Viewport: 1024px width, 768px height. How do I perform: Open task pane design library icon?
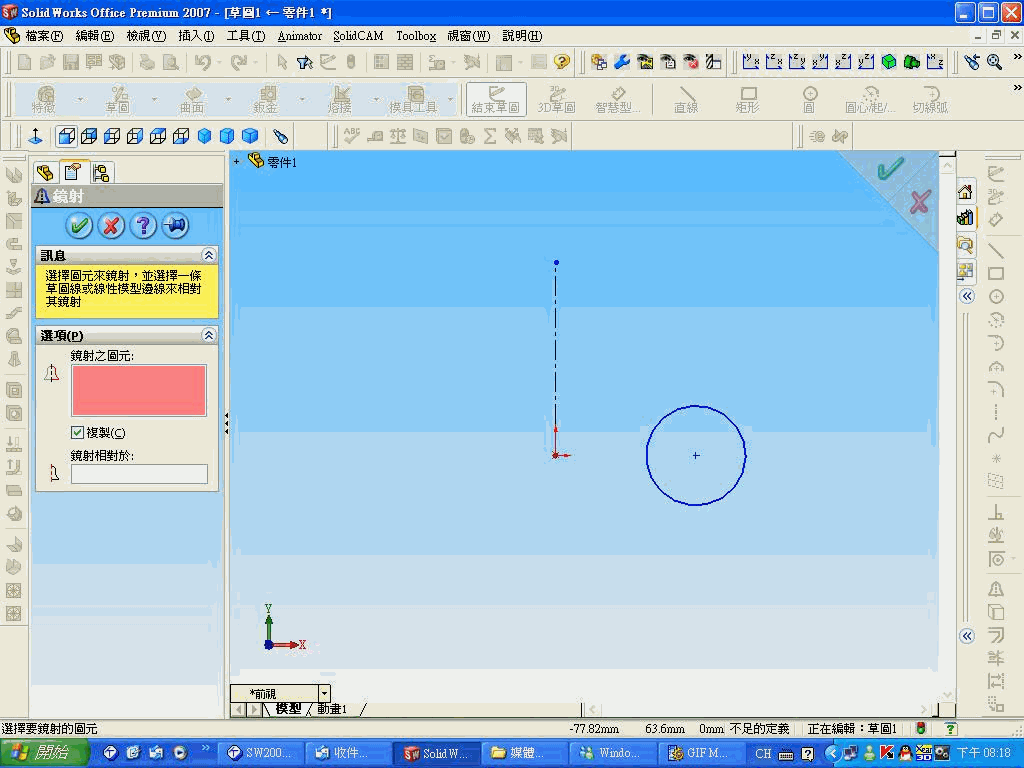pyautogui.click(x=965, y=217)
